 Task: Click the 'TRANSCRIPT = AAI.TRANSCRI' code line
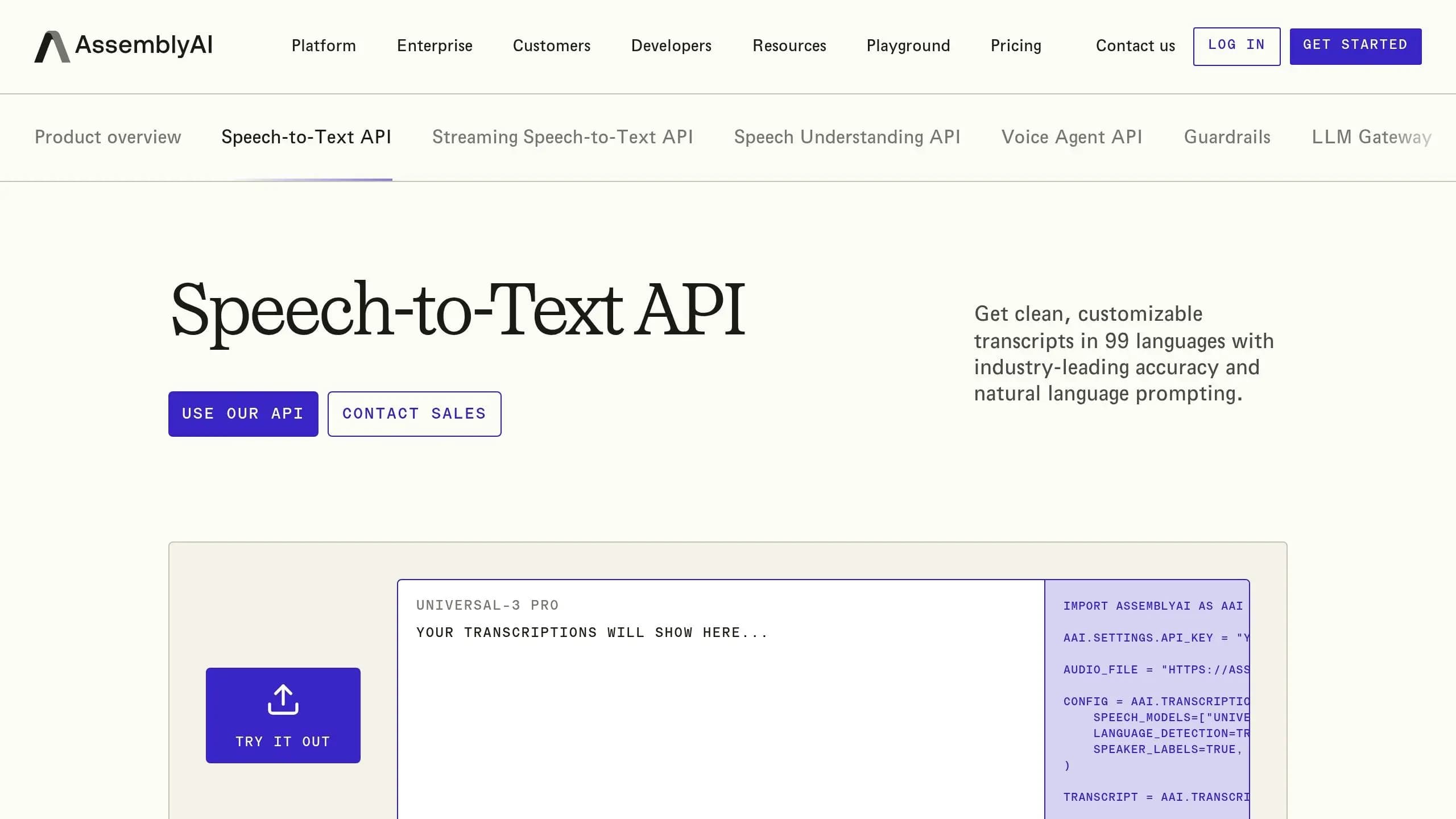1156,797
